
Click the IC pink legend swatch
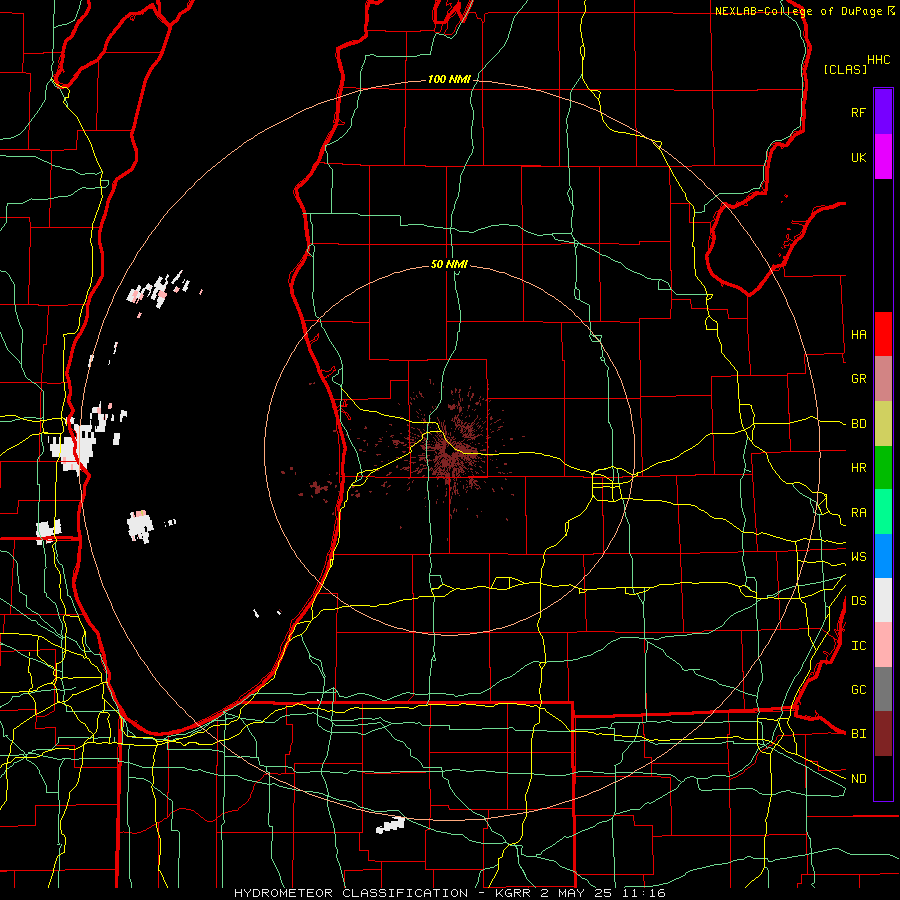[883, 645]
